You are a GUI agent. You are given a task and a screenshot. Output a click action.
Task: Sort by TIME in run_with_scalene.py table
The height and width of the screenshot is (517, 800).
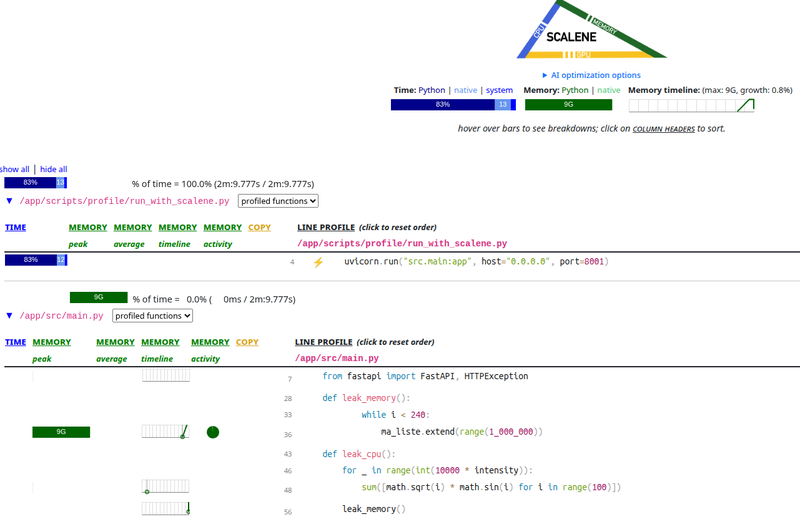click(x=15, y=228)
